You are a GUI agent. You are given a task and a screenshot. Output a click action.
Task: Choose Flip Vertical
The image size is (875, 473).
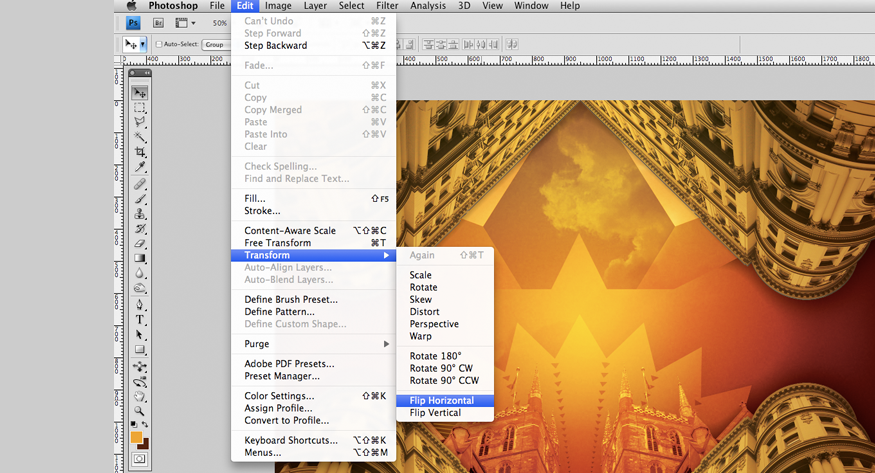(x=445, y=413)
